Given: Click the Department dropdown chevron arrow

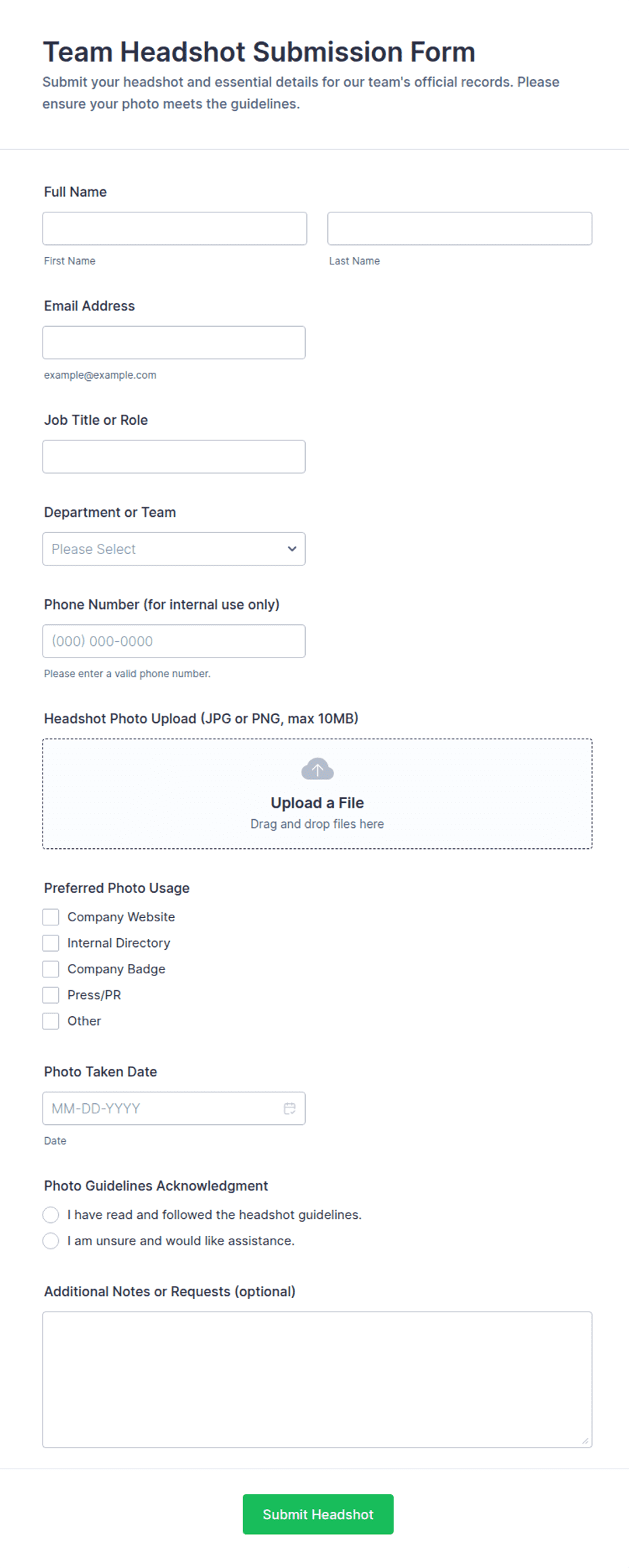Looking at the screenshot, I should pos(292,549).
